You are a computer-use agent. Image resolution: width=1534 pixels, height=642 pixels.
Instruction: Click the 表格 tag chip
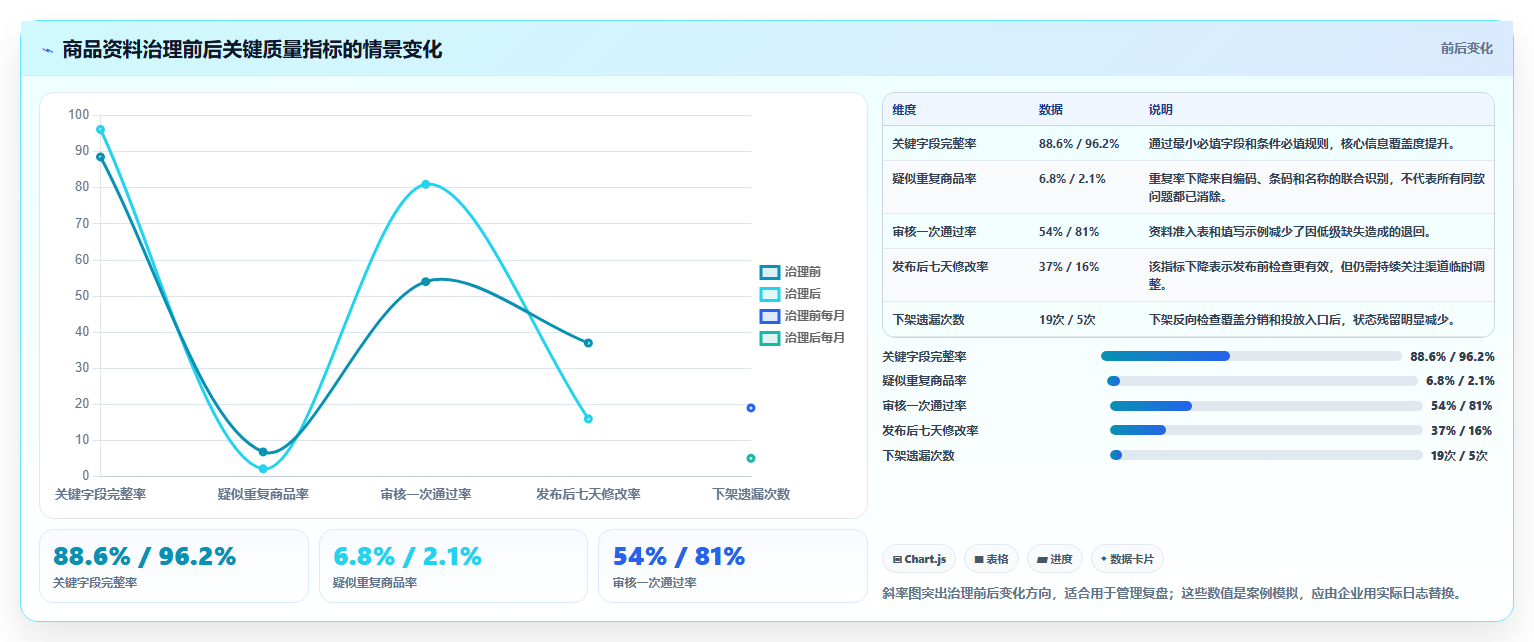point(992,559)
